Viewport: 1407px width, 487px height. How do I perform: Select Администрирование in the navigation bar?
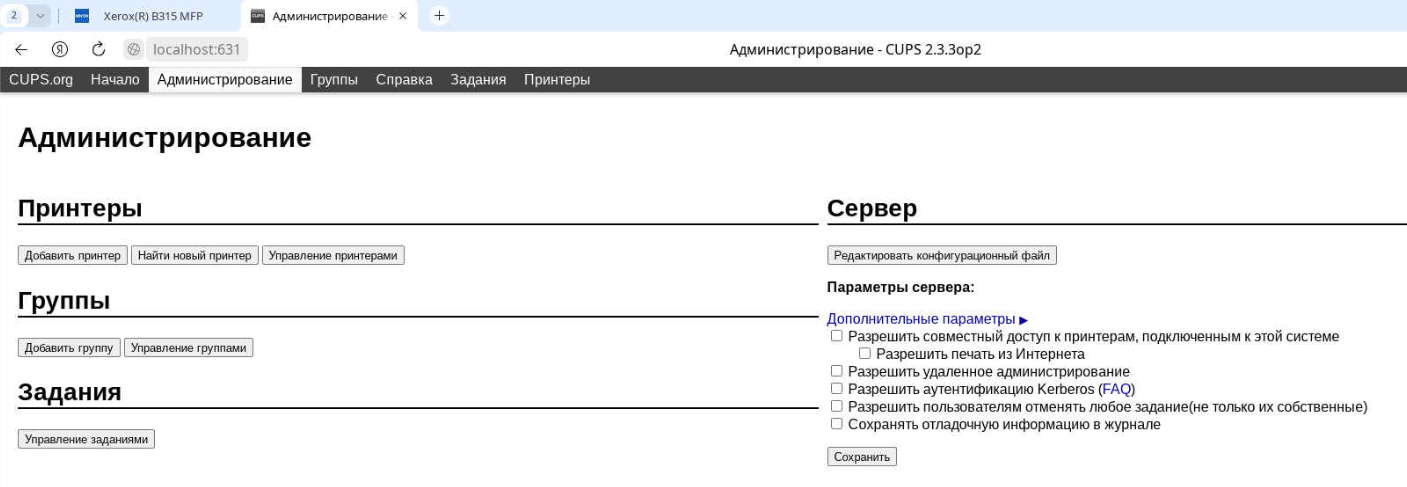pyautogui.click(x=225, y=80)
